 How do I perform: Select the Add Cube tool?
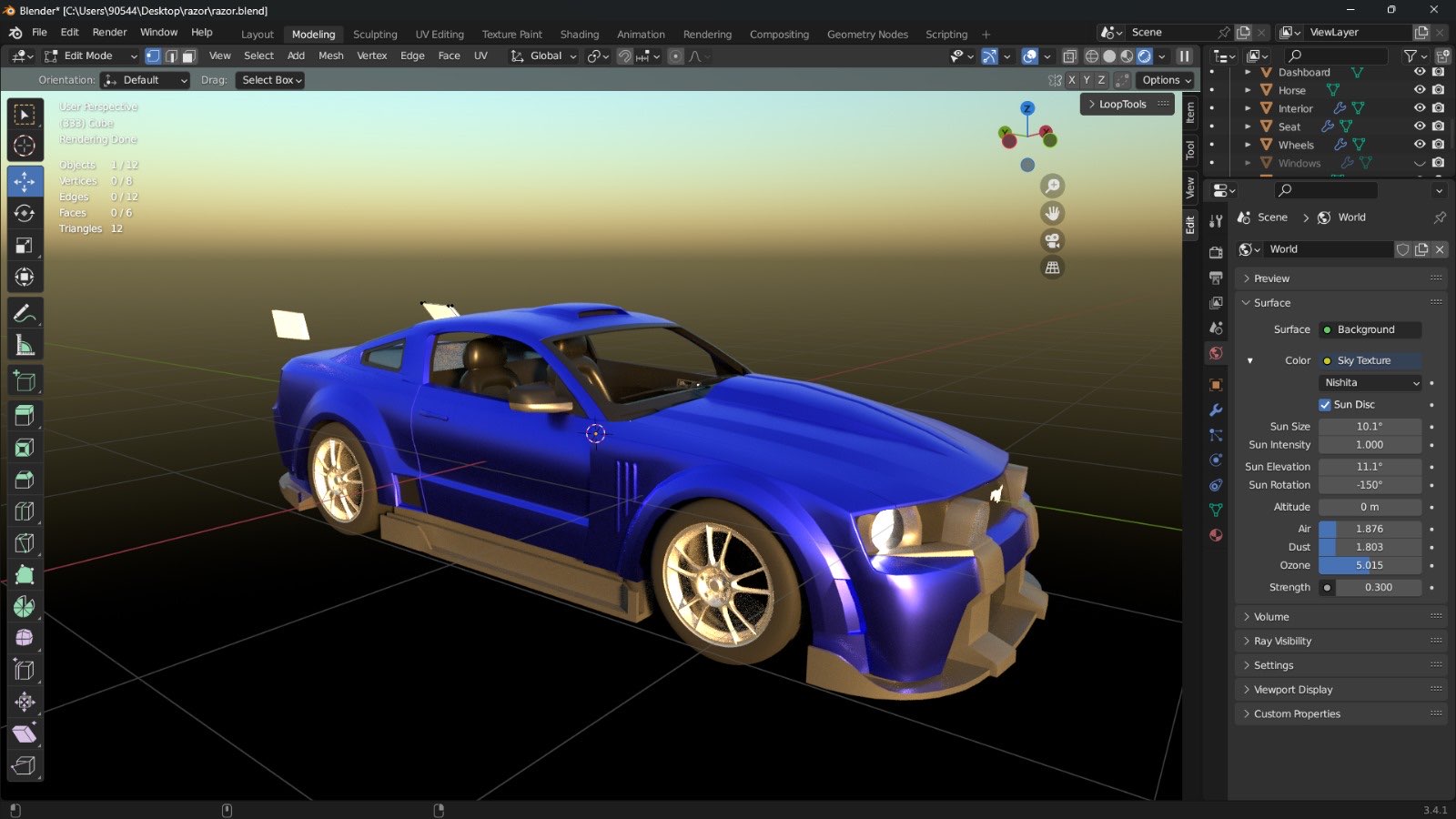point(25,382)
